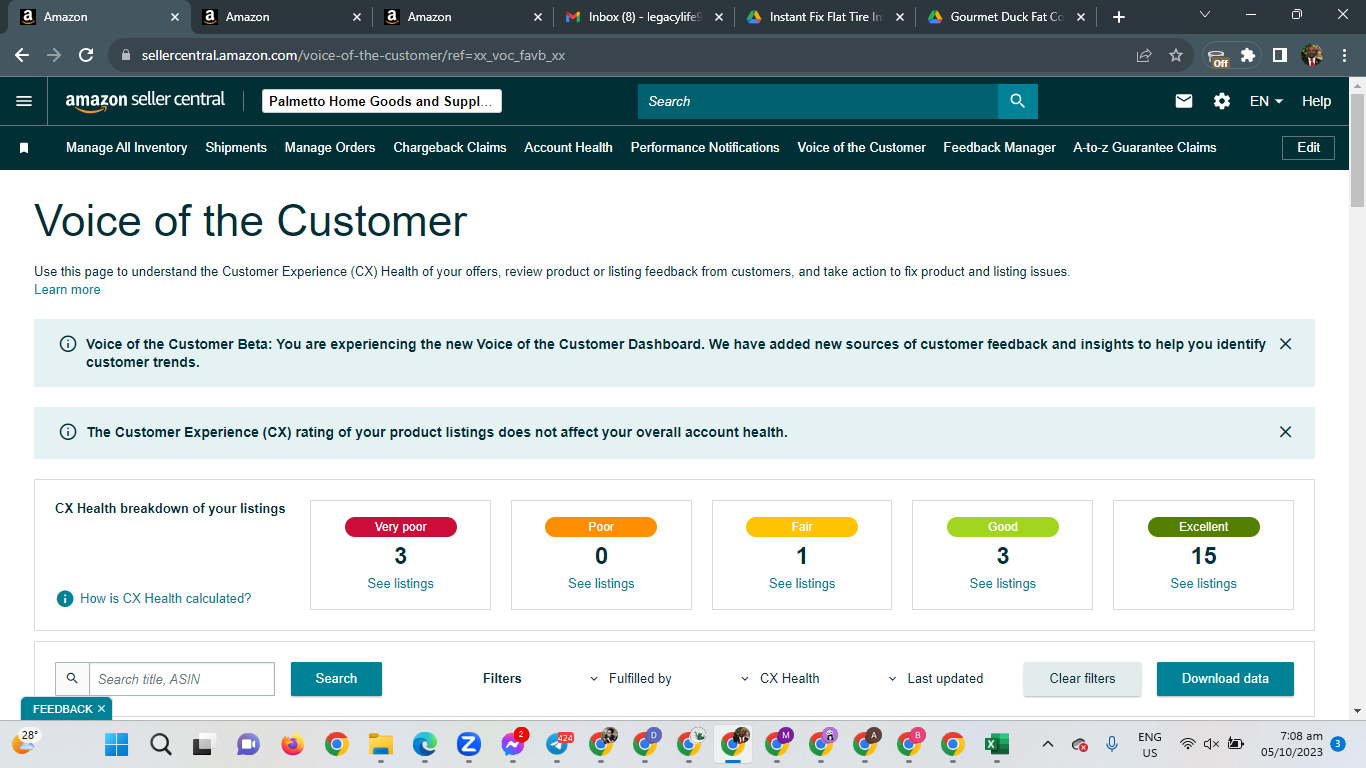Screen dimensions: 1366x768
Task: See listings with Fair CX Health
Action: [802, 583]
